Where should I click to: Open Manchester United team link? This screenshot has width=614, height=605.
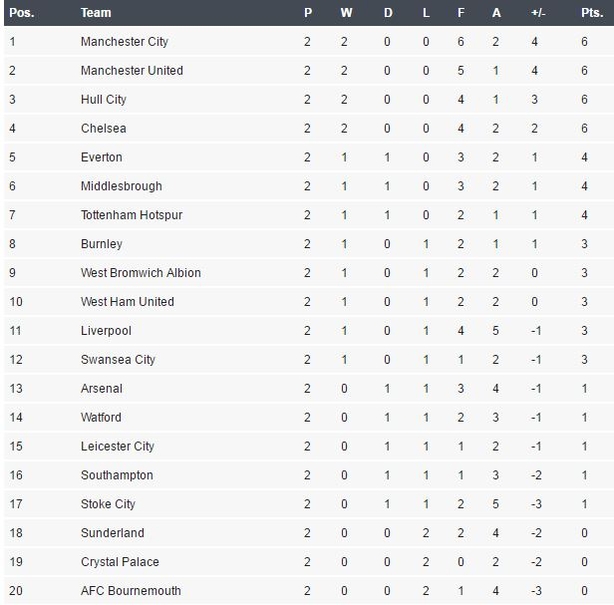click(132, 70)
